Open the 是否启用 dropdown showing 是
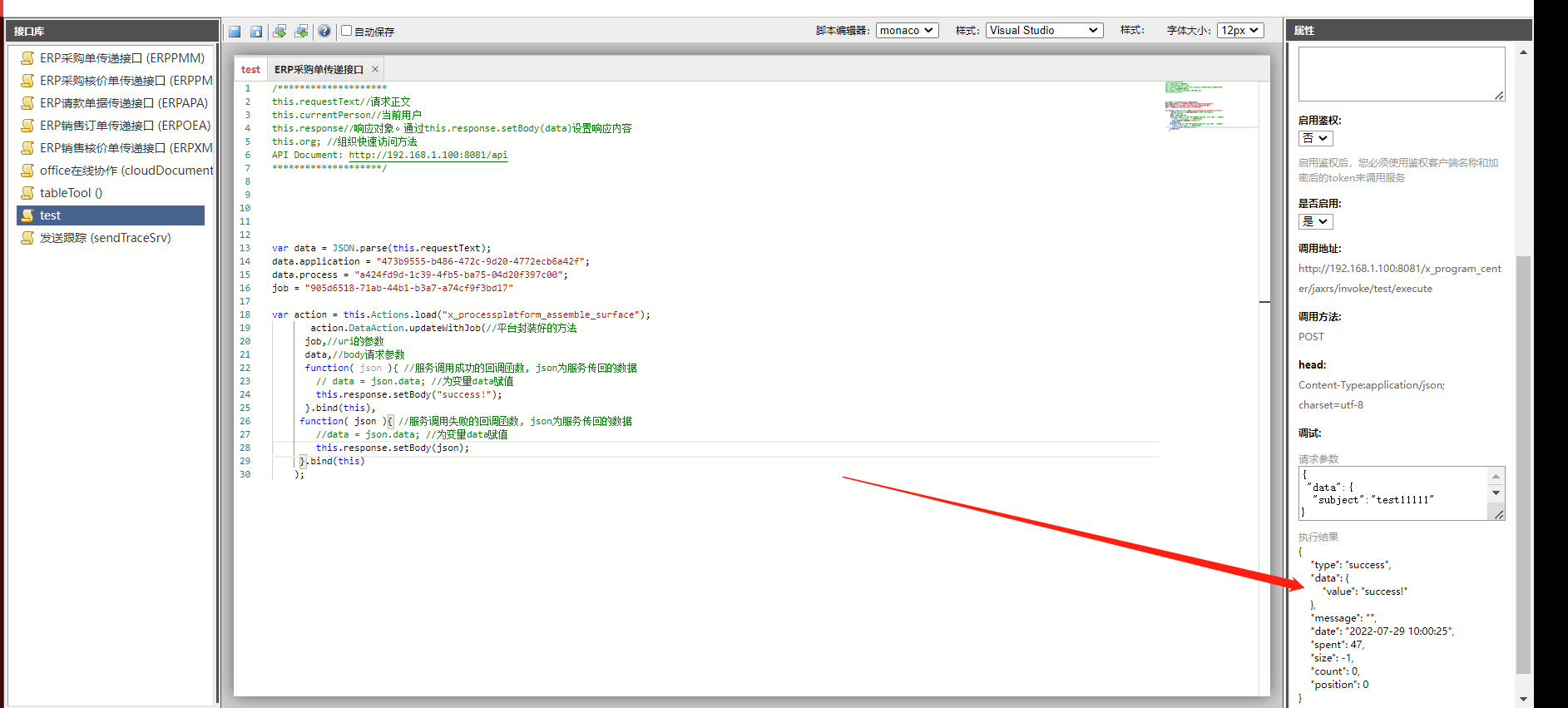 point(1315,221)
